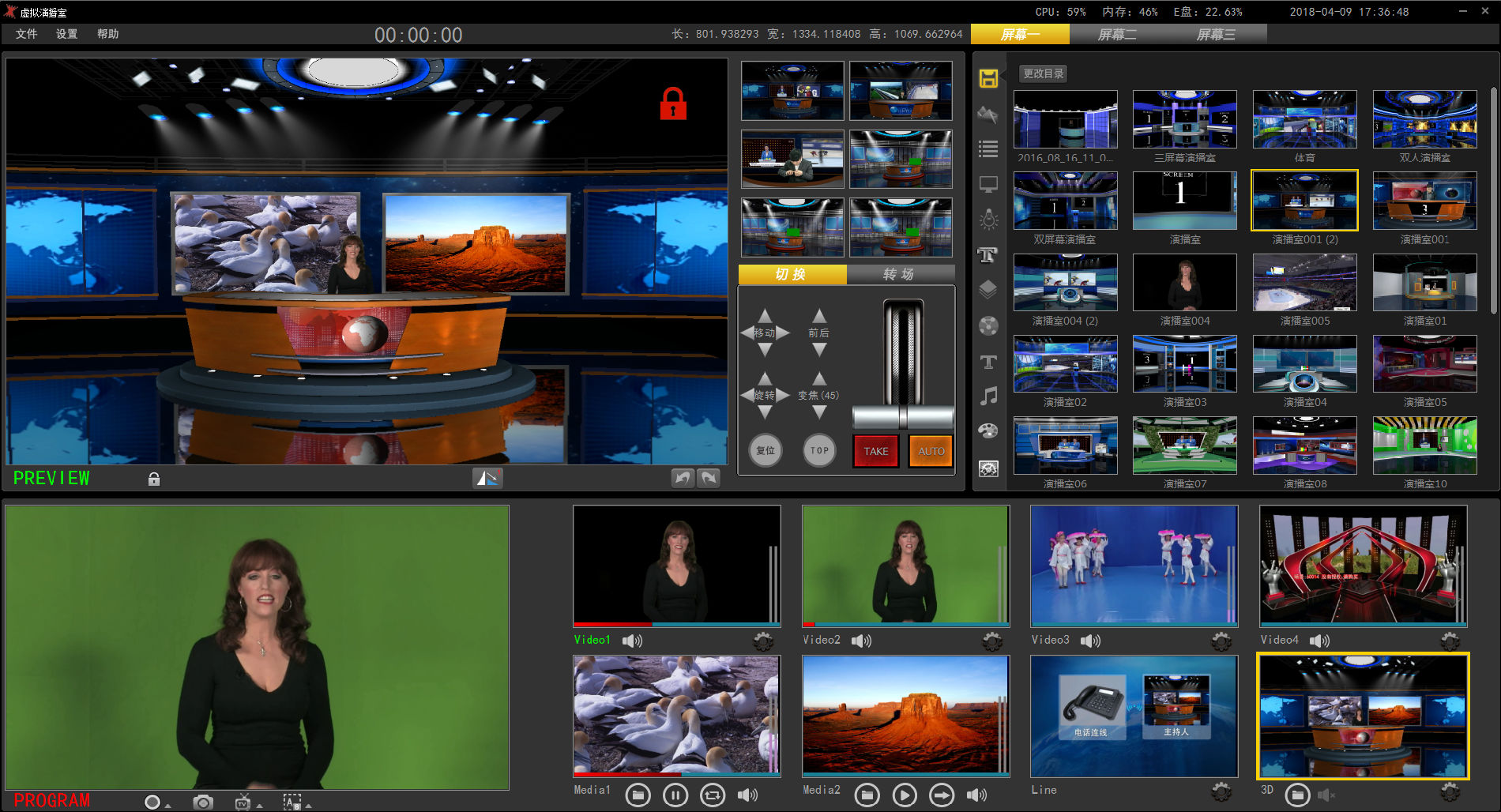This screenshot has height=812, width=1501.
Task: Click the yellow save icon in sidebar
Action: [x=988, y=78]
